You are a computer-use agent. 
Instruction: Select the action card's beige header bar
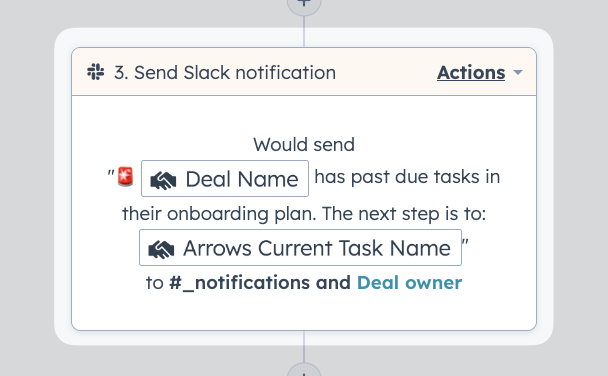coord(304,72)
